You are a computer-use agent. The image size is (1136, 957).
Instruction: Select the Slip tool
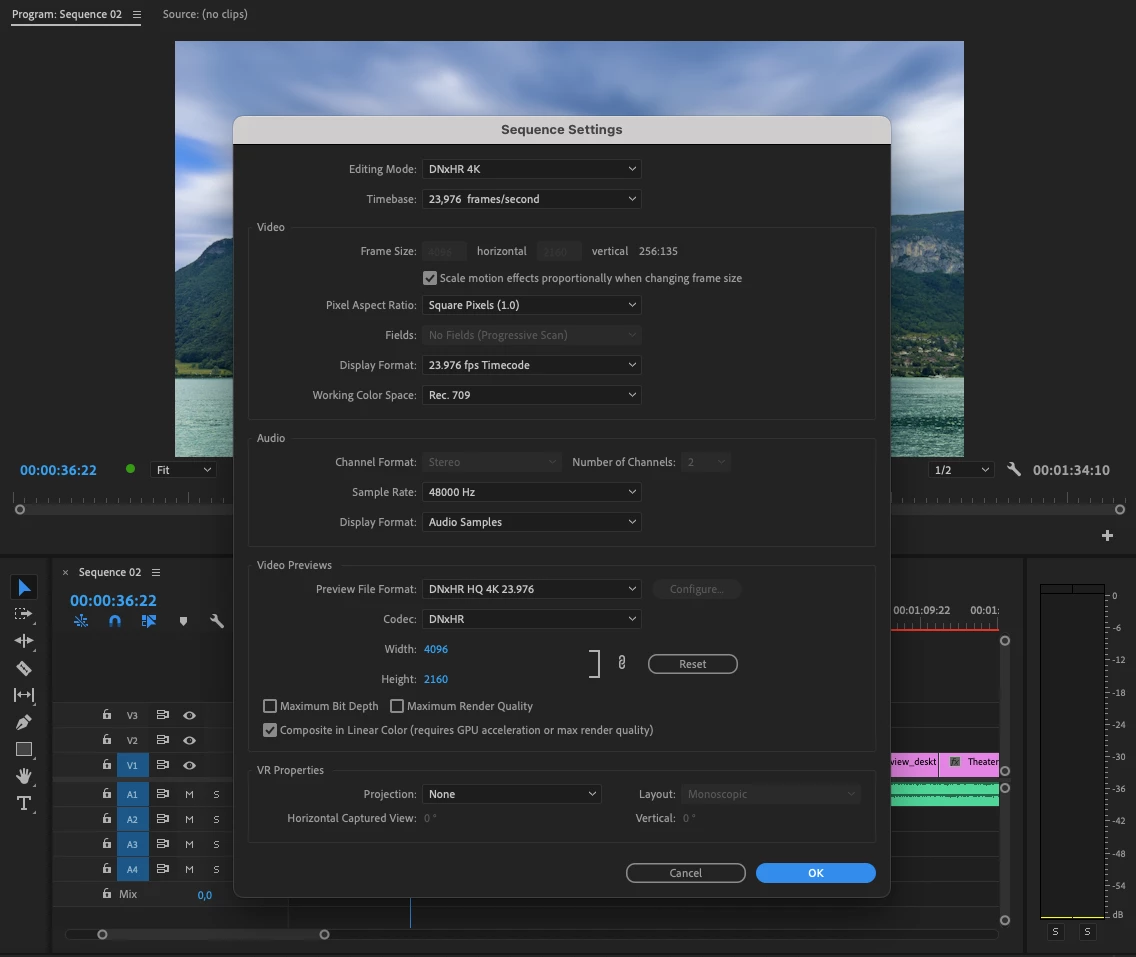[23, 695]
